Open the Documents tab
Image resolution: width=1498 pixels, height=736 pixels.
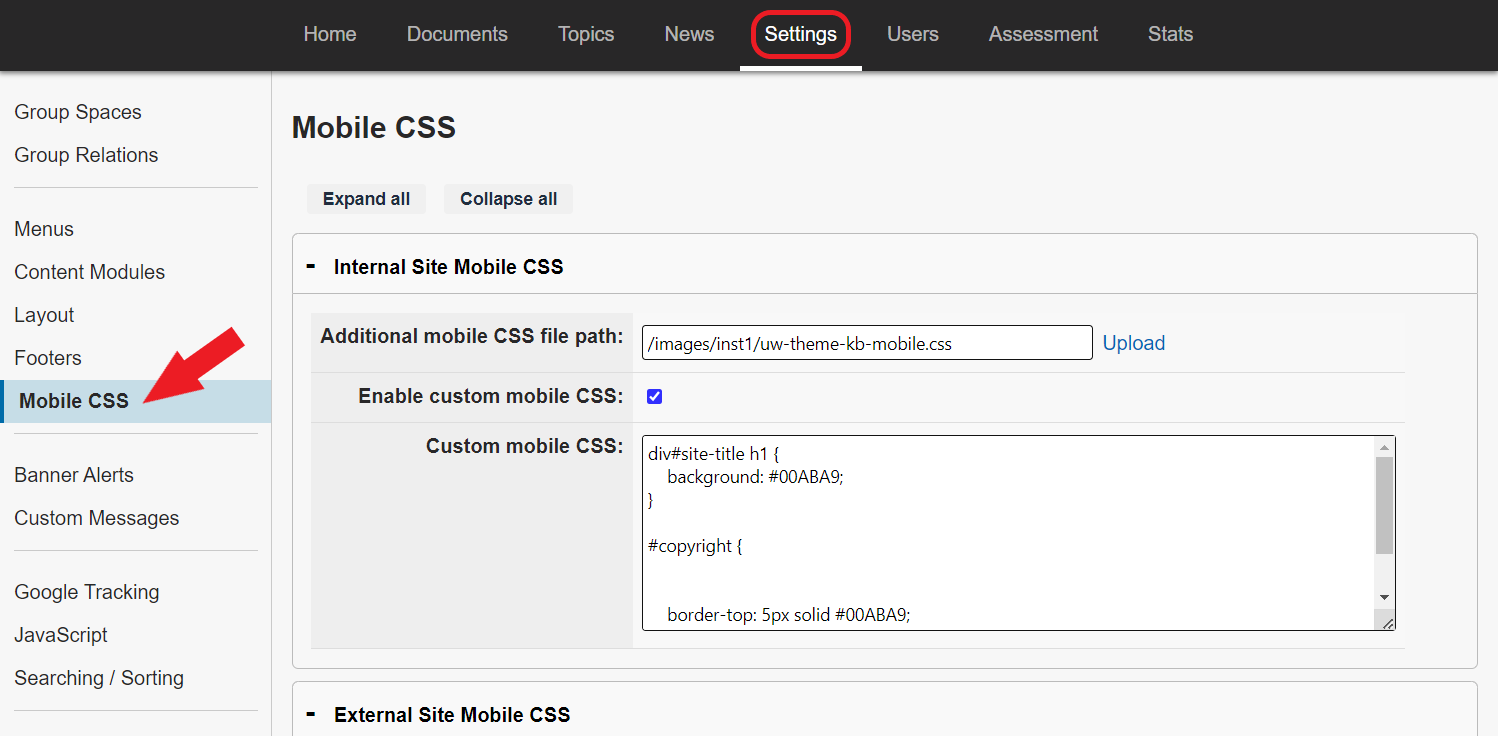pyautogui.click(x=457, y=34)
